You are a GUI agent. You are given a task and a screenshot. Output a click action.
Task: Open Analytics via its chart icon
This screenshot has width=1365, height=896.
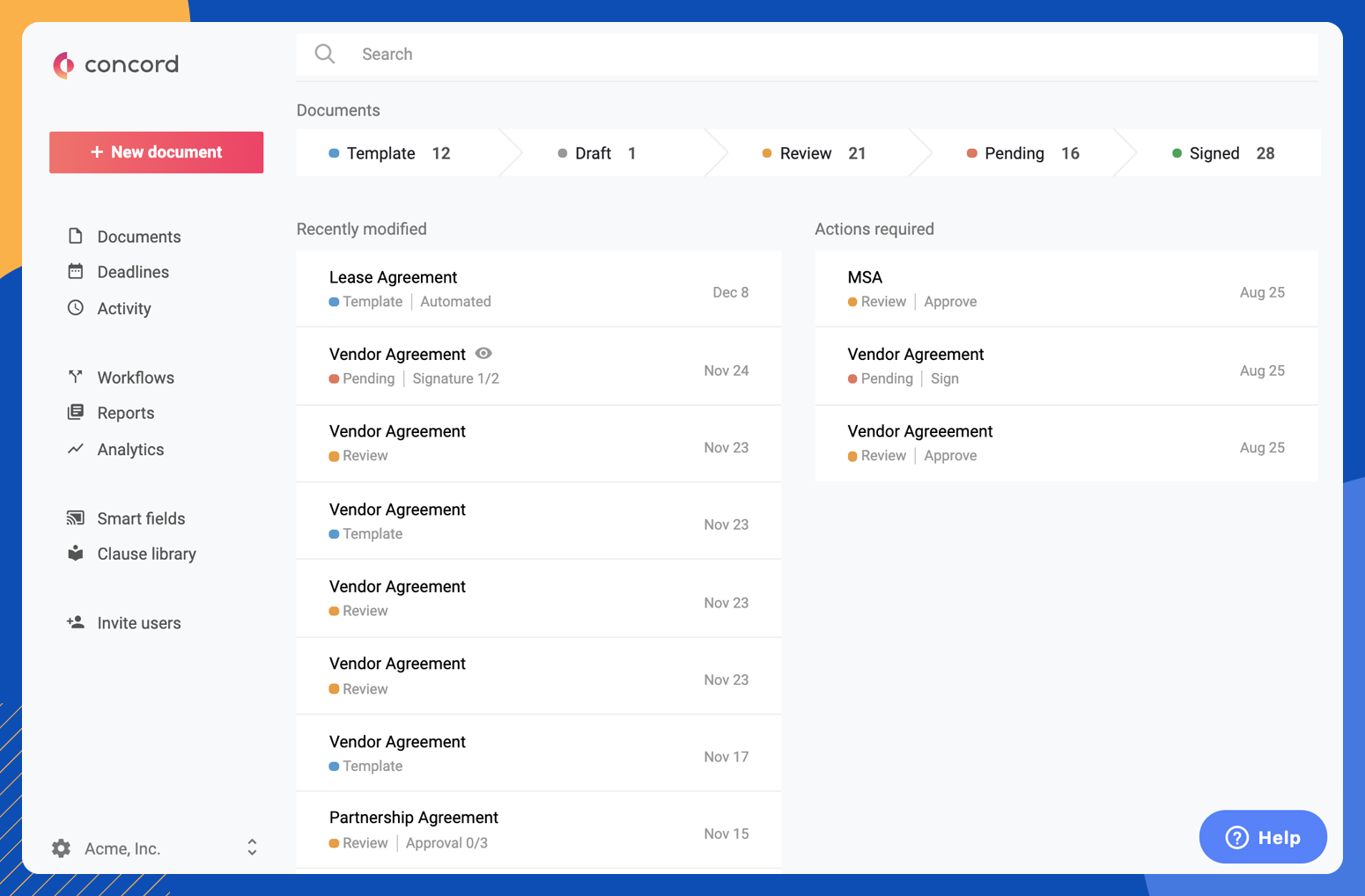(x=76, y=449)
